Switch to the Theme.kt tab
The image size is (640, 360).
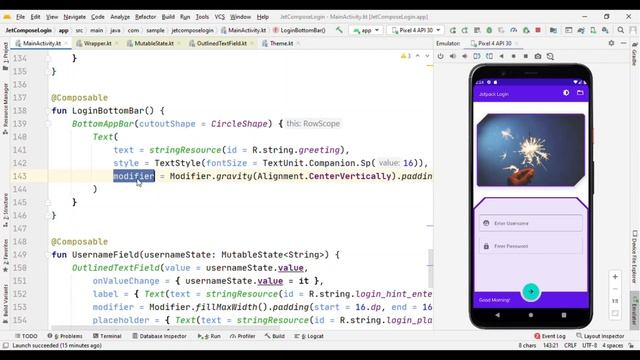pos(281,43)
